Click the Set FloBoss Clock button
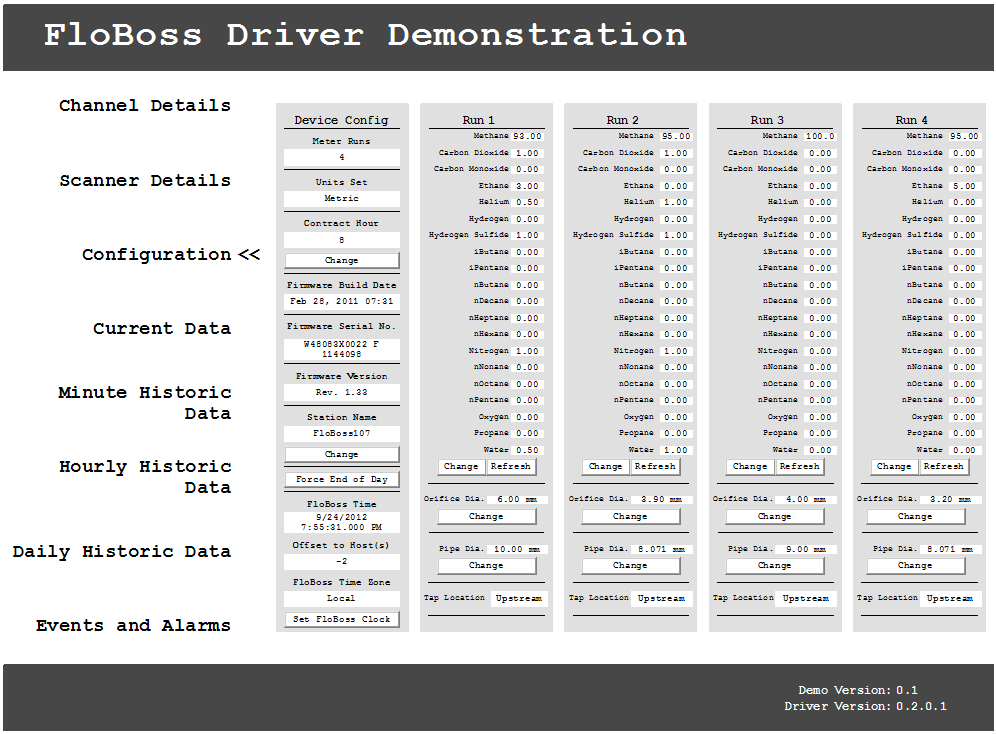The image size is (996, 734). 342,619
